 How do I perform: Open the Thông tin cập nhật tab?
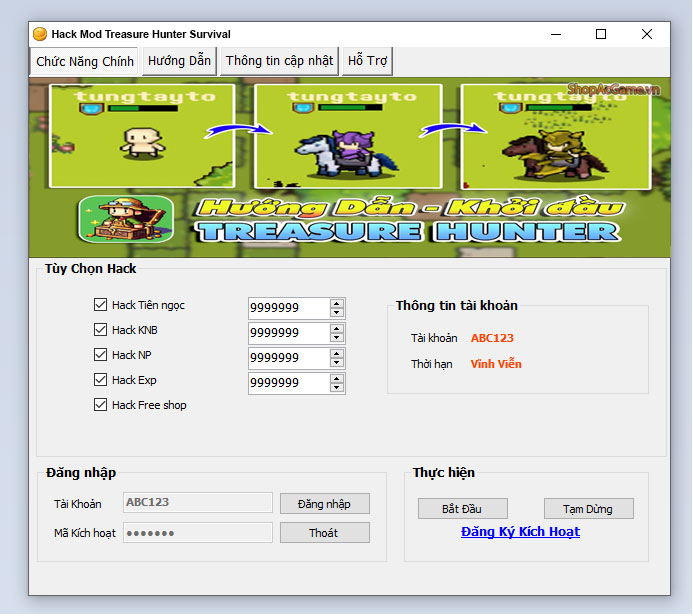(x=279, y=61)
